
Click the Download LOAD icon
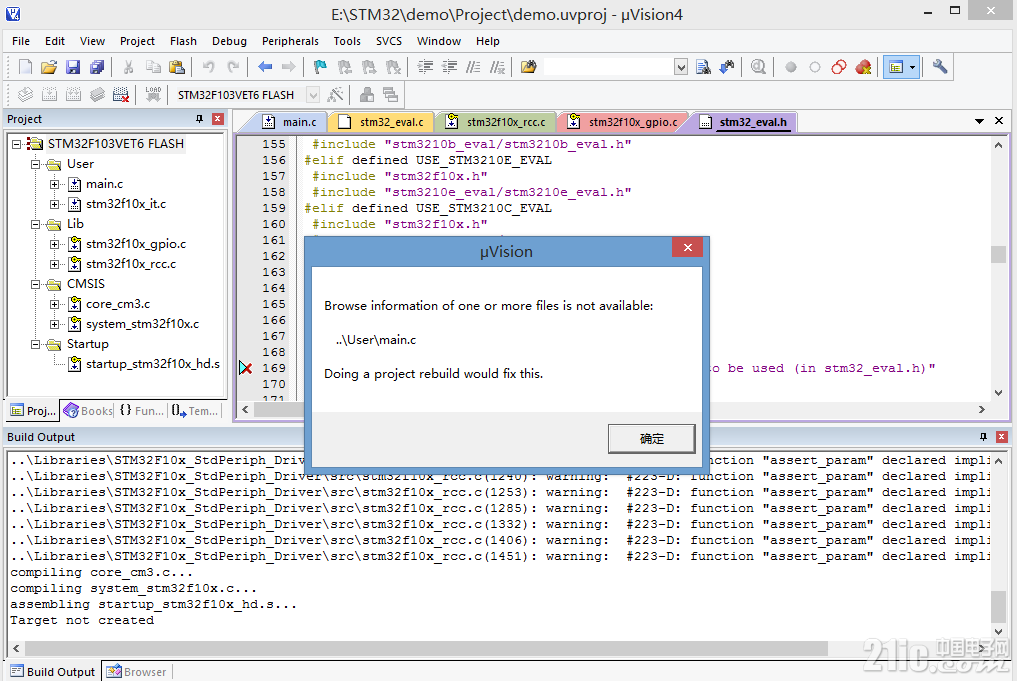pyautogui.click(x=153, y=95)
